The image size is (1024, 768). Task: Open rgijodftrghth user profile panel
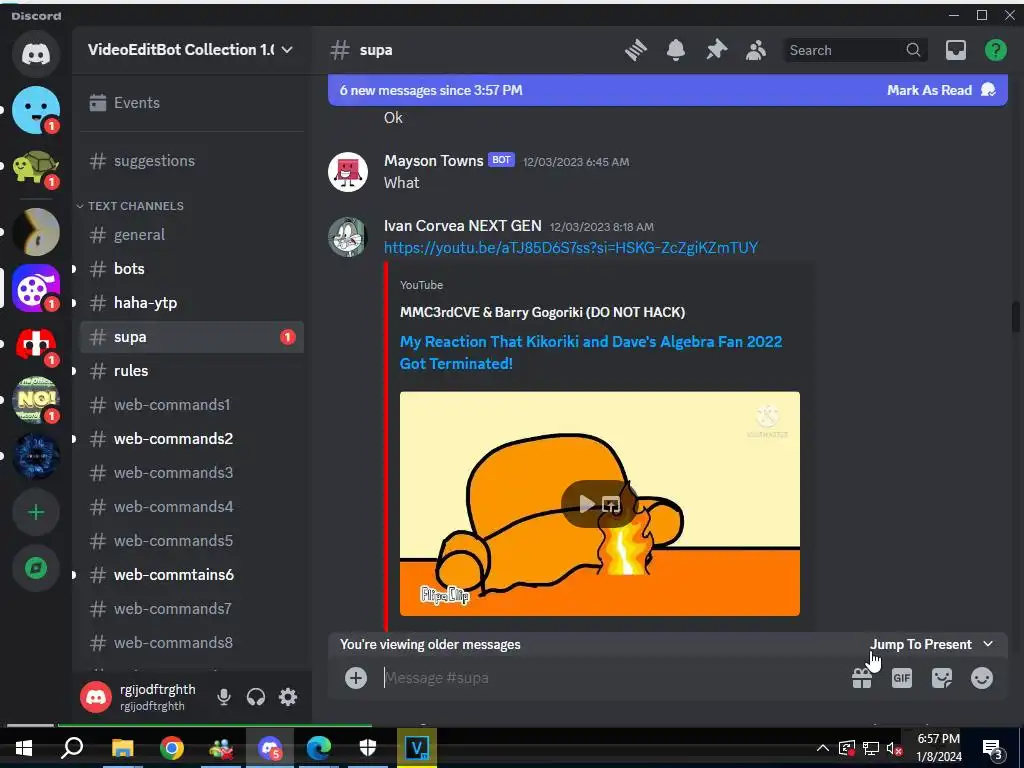tap(140, 697)
